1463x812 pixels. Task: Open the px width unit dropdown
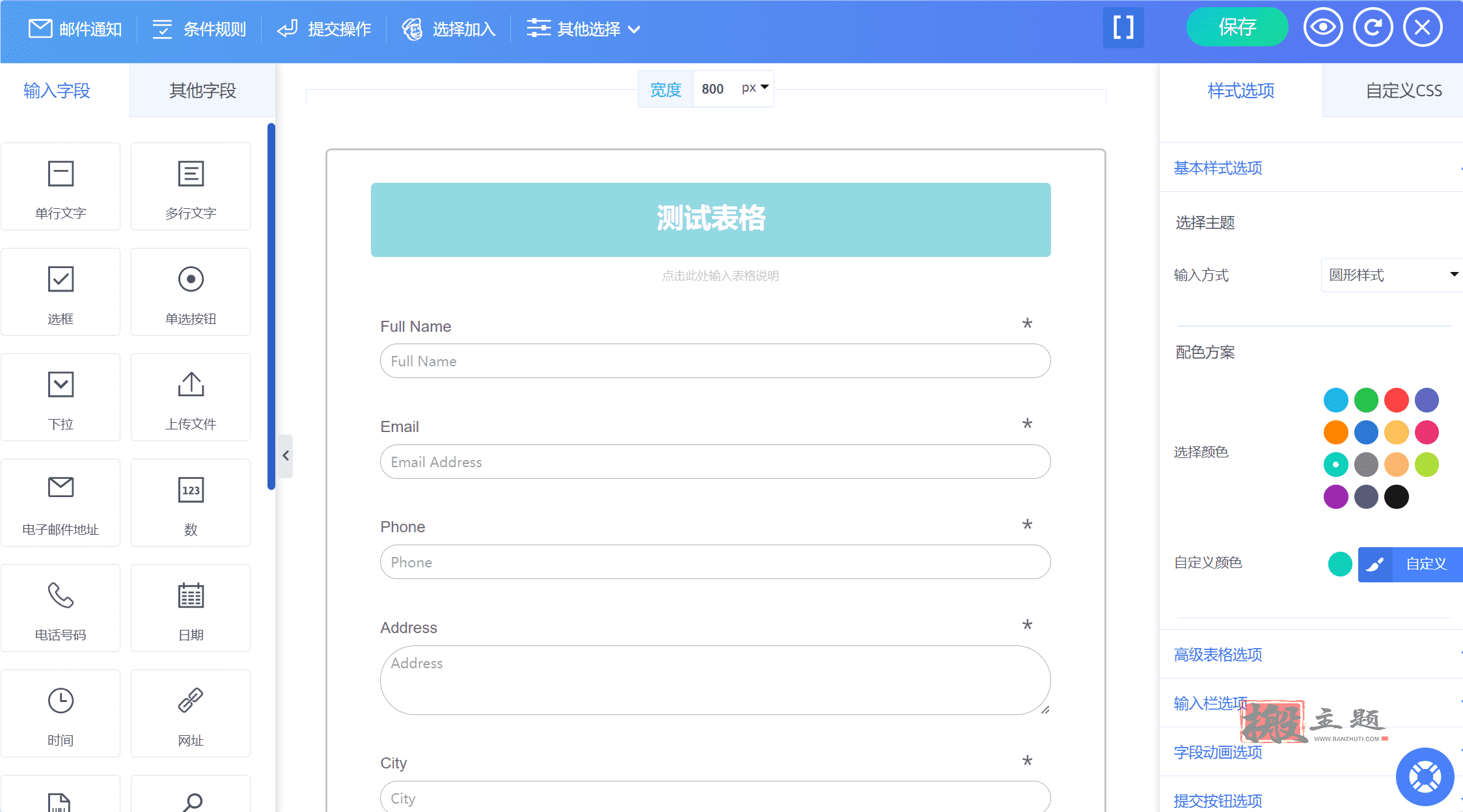coord(755,88)
